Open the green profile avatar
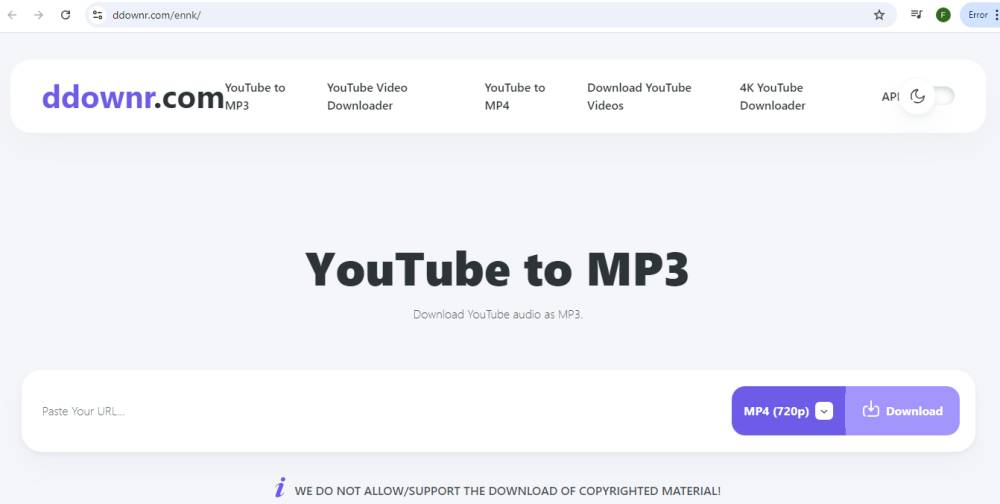 [943, 15]
